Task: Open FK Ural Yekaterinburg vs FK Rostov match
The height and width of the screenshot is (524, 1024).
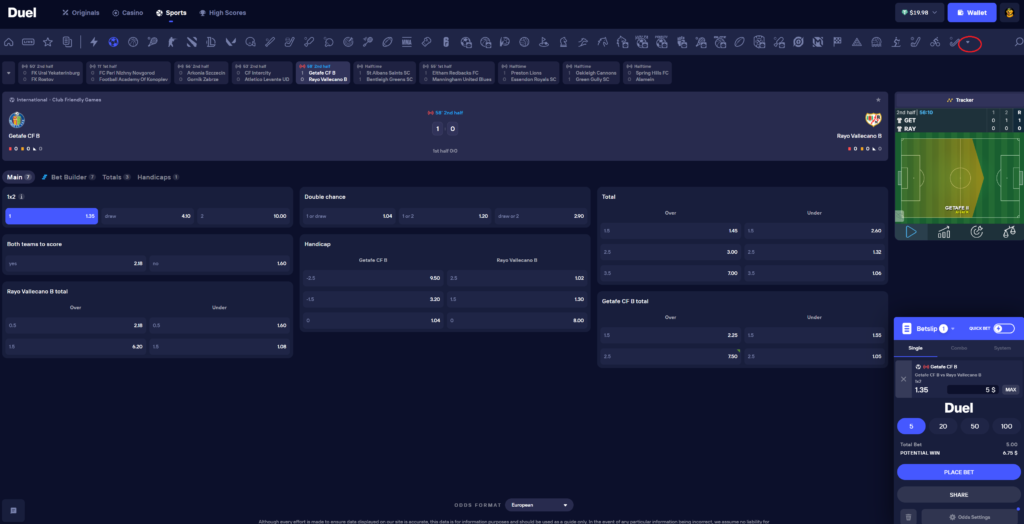Action: 51,73
